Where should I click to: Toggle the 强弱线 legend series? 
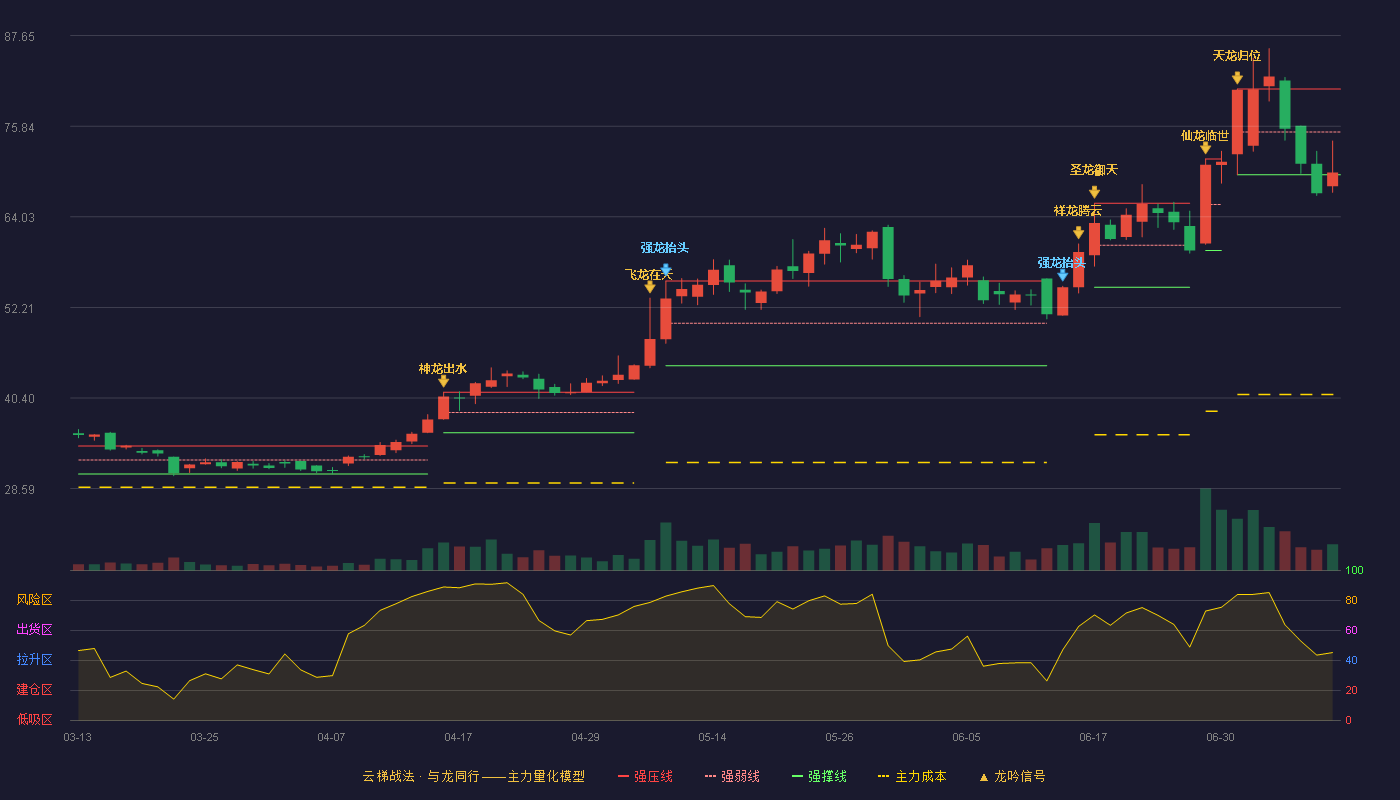[732, 776]
